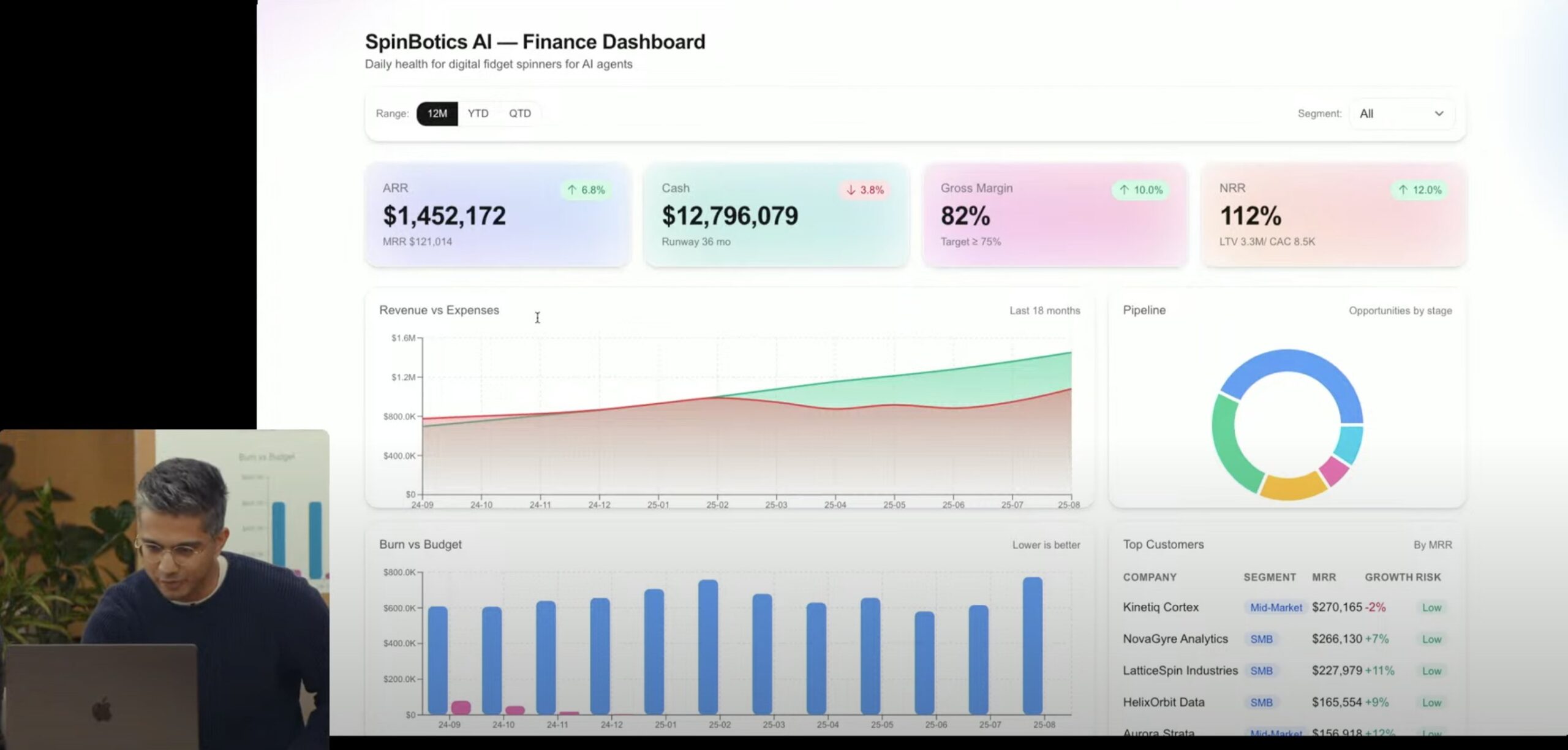Select the 12M range toggle
1568x750 pixels.
tap(437, 114)
